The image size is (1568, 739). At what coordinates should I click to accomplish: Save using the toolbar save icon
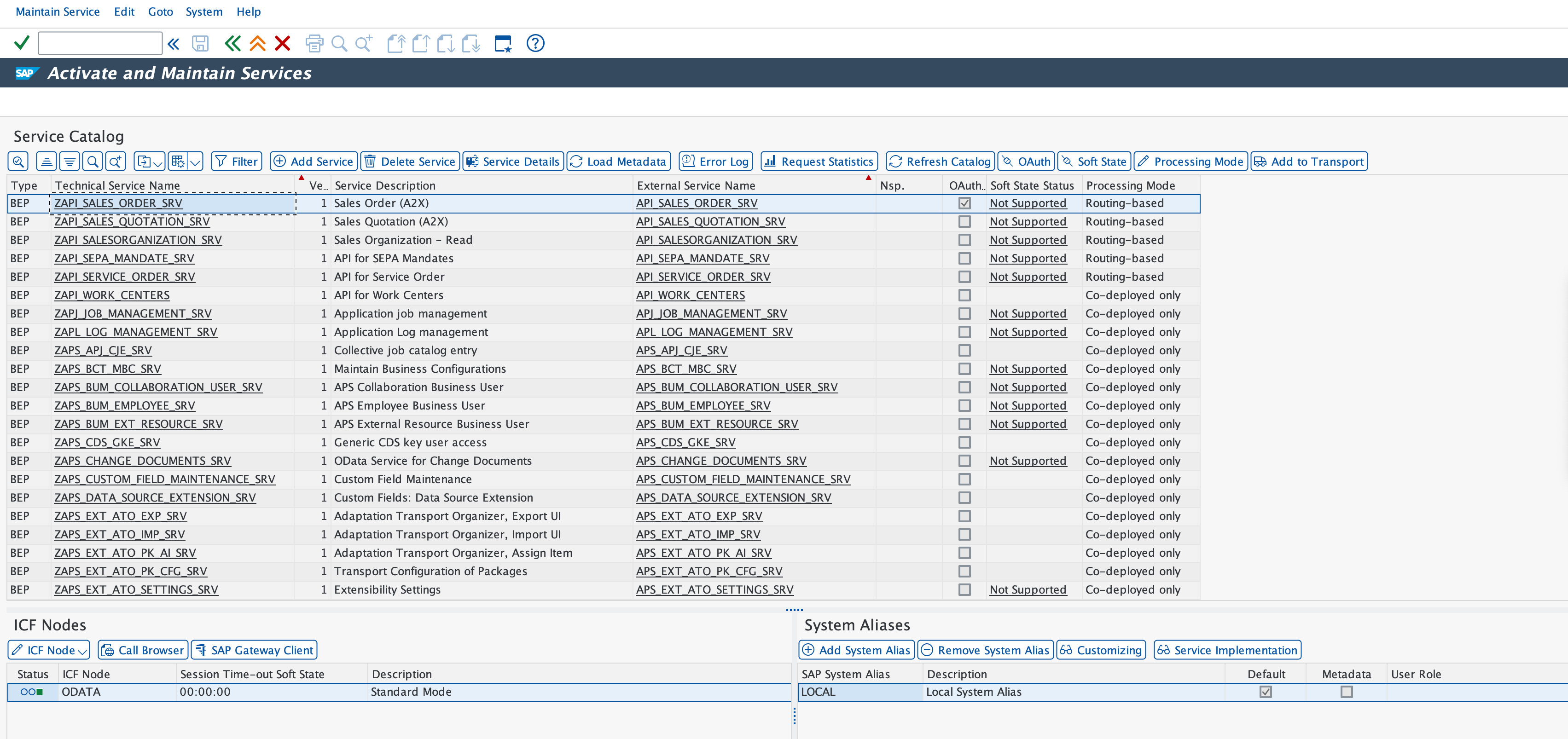200,43
